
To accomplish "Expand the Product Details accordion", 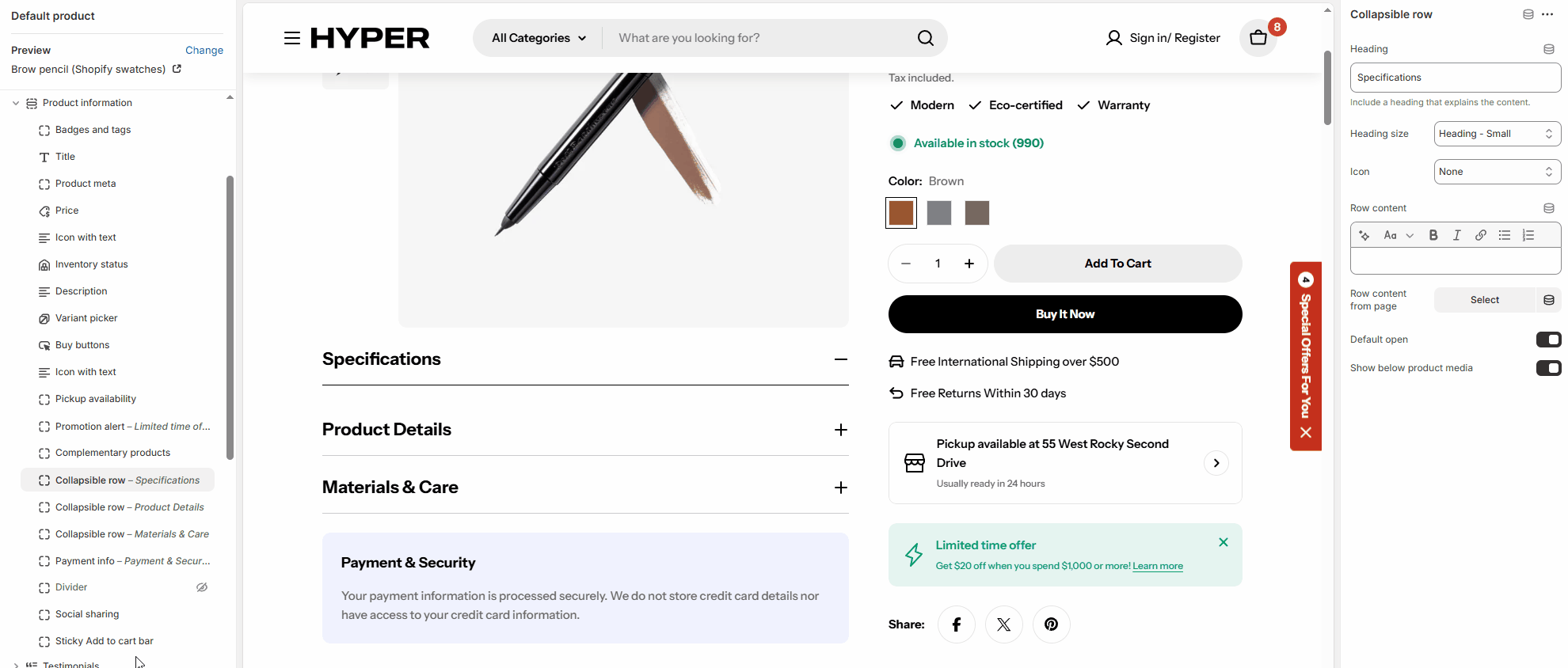I will pyautogui.click(x=840, y=430).
